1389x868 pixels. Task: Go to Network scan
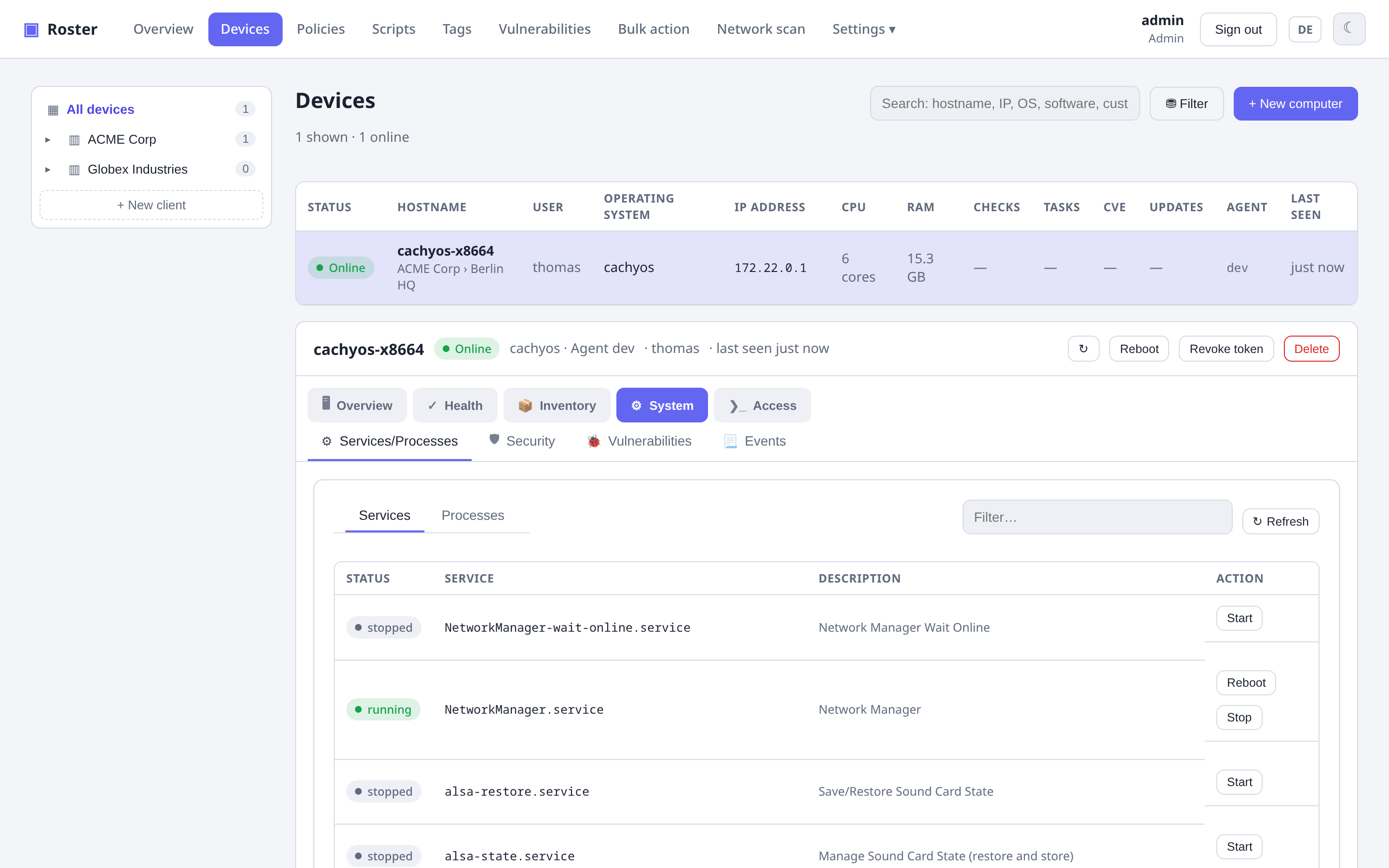pyautogui.click(x=761, y=29)
